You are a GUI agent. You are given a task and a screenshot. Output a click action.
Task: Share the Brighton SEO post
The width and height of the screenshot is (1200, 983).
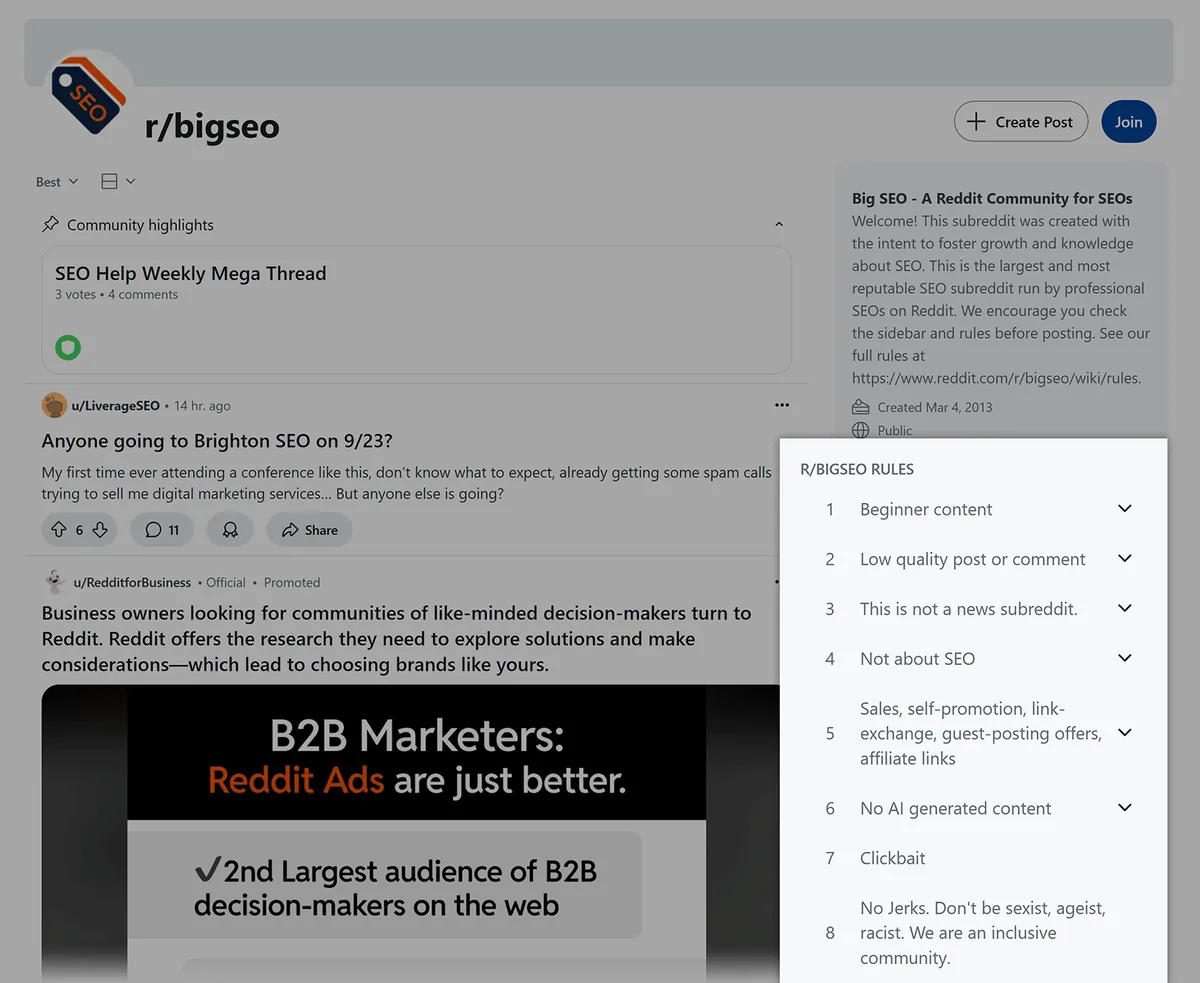[310, 530]
